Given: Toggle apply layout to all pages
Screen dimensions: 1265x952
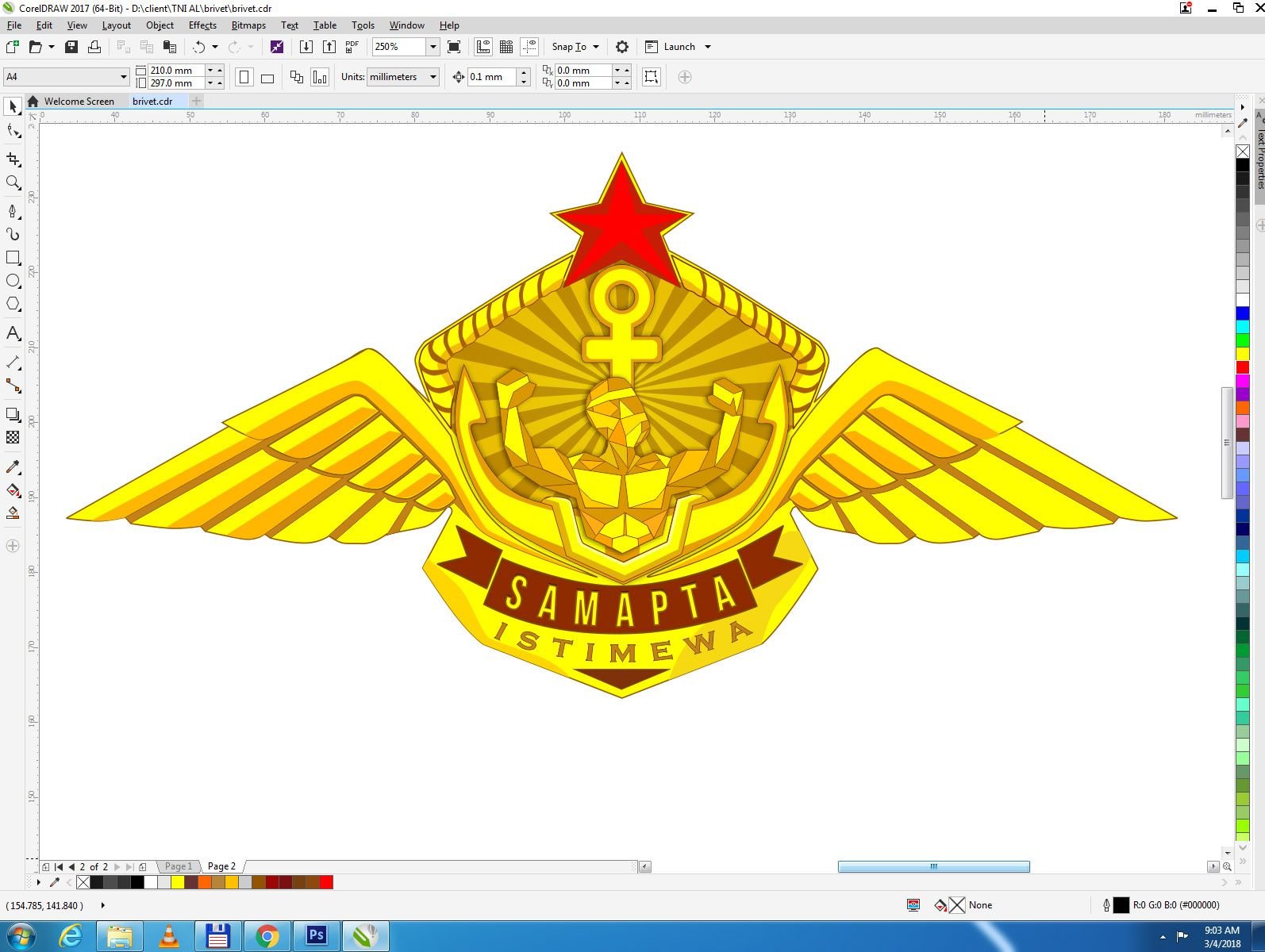Looking at the screenshot, I should (297, 77).
